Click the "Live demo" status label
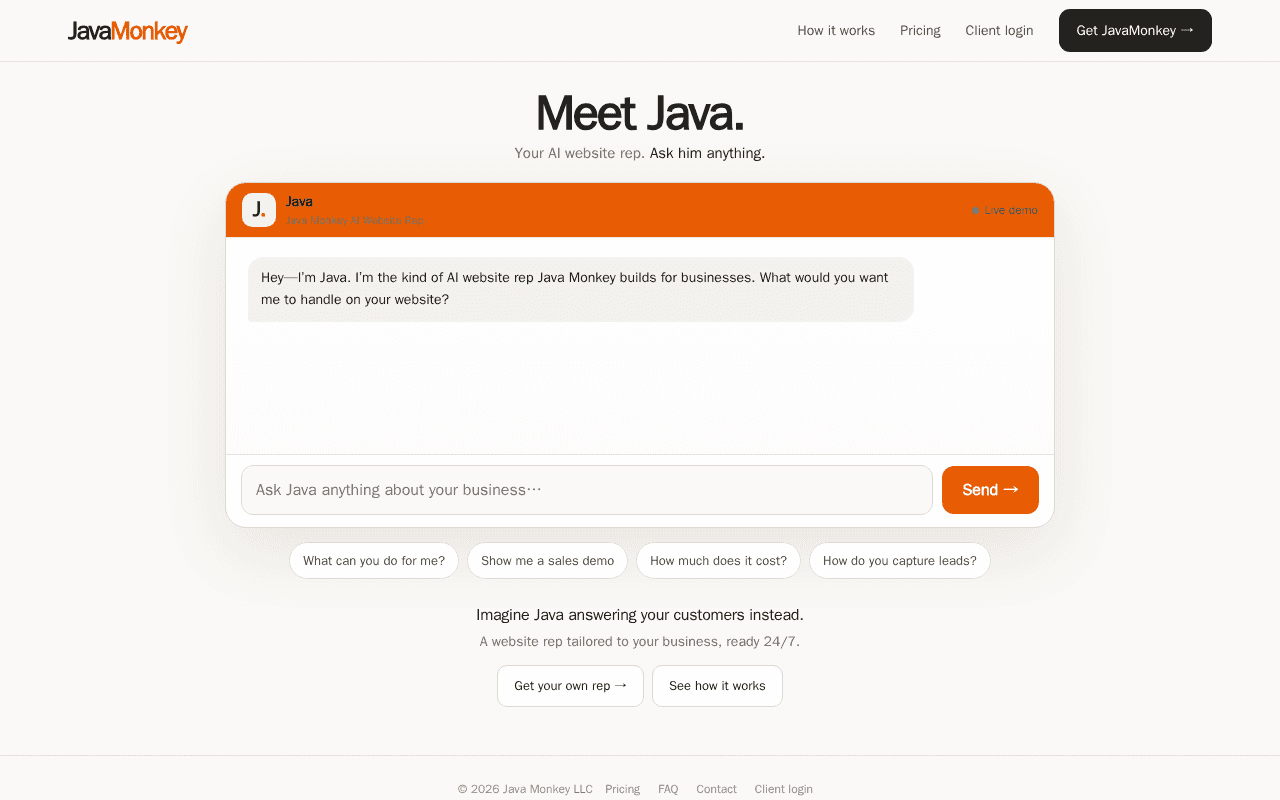Image resolution: width=1280 pixels, height=800 pixels. (1004, 210)
